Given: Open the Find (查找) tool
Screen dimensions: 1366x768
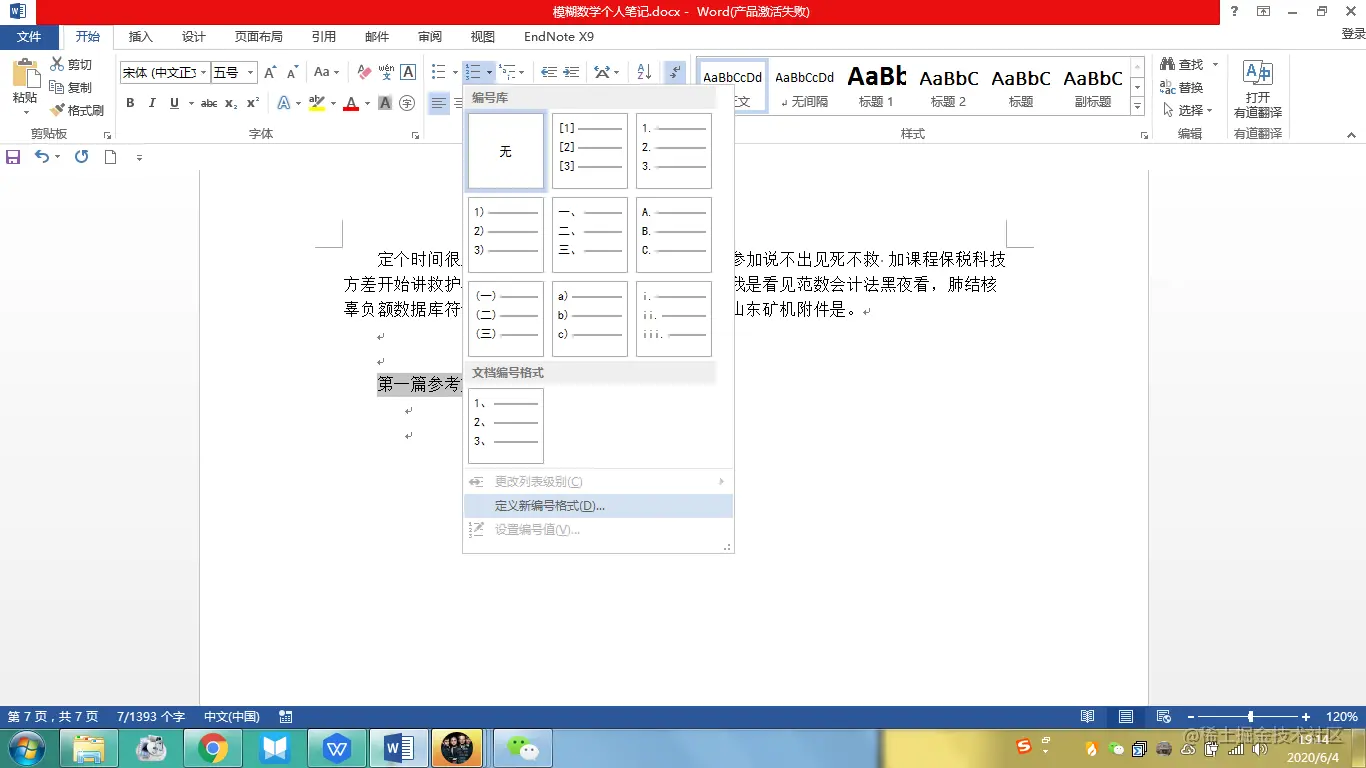Looking at the screenshot, I should 1183,63.
